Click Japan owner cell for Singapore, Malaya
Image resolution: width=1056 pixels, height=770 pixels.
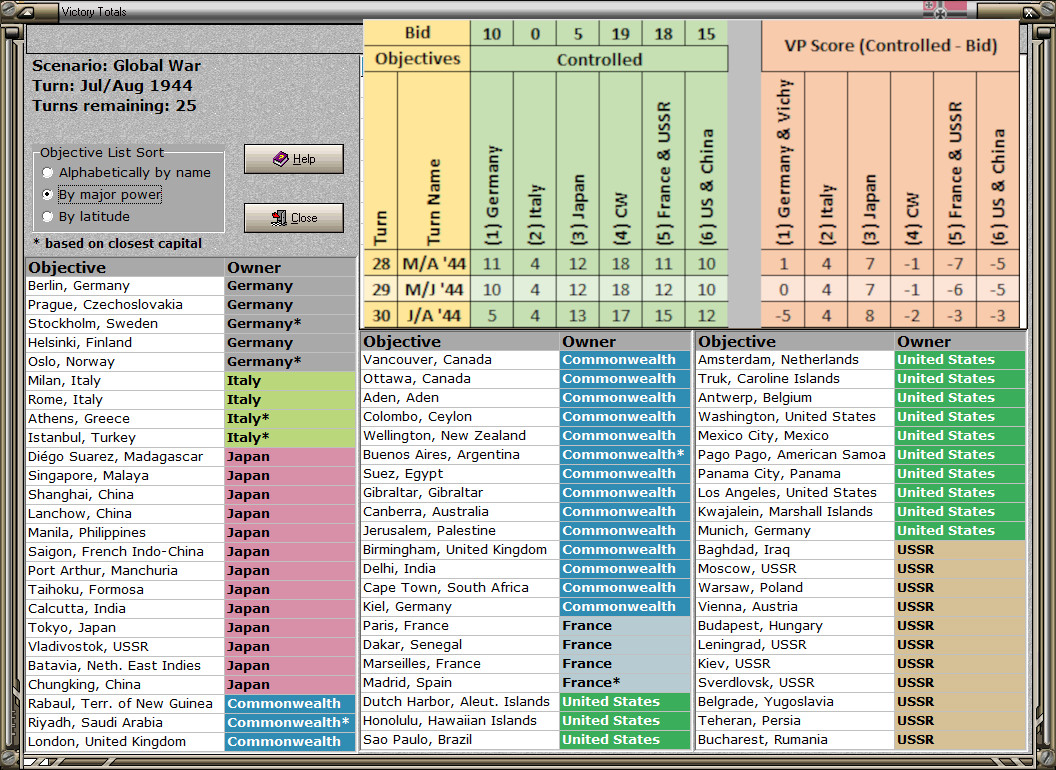click(x=290, y=476)
